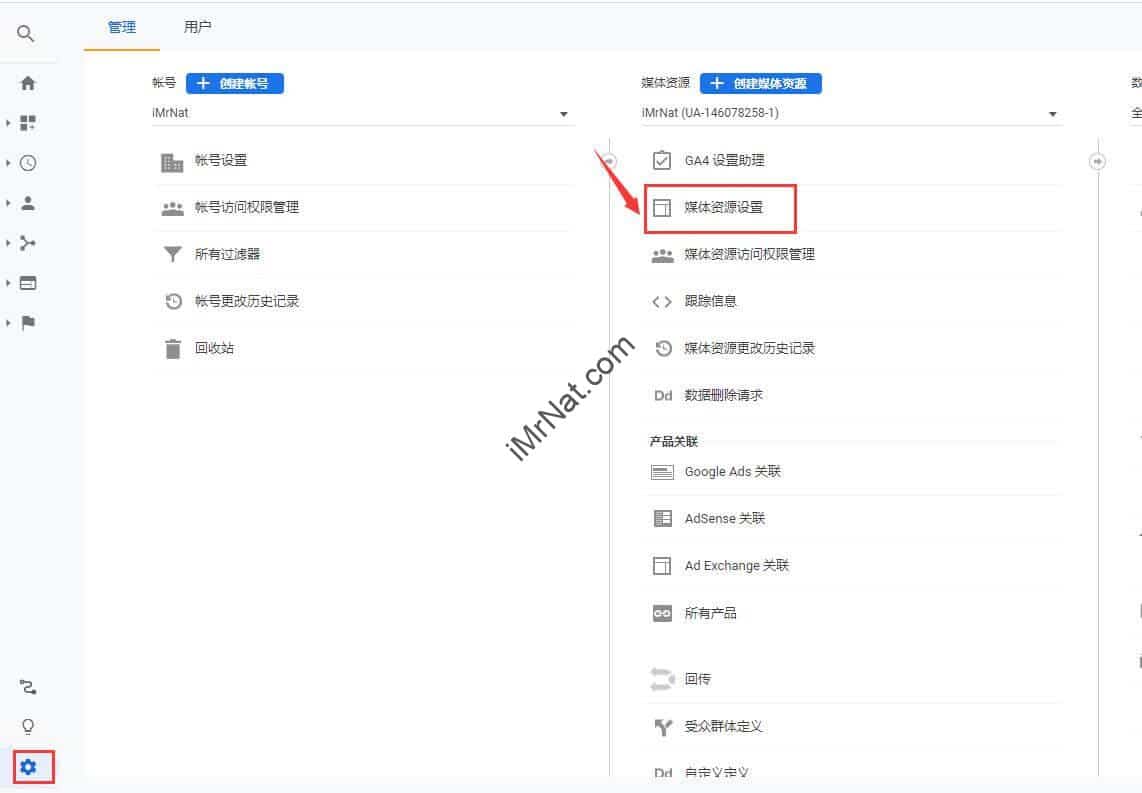Open the Customization dashboard icon in sidebar
The width and height of the screenshot is (1142, 793).
coord(28,123)
